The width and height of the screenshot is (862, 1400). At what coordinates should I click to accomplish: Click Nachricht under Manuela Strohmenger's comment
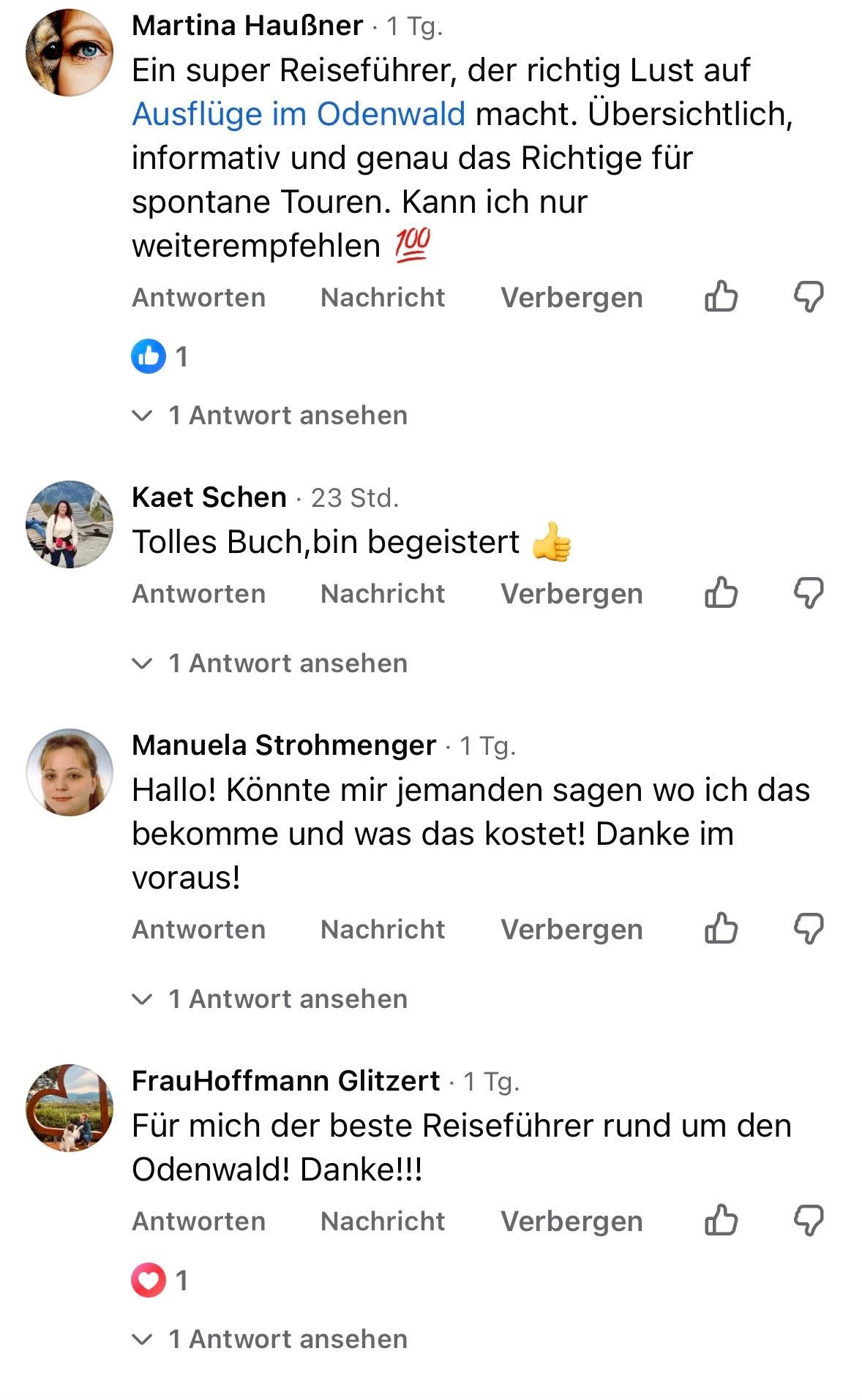click(x=383, y=929)
